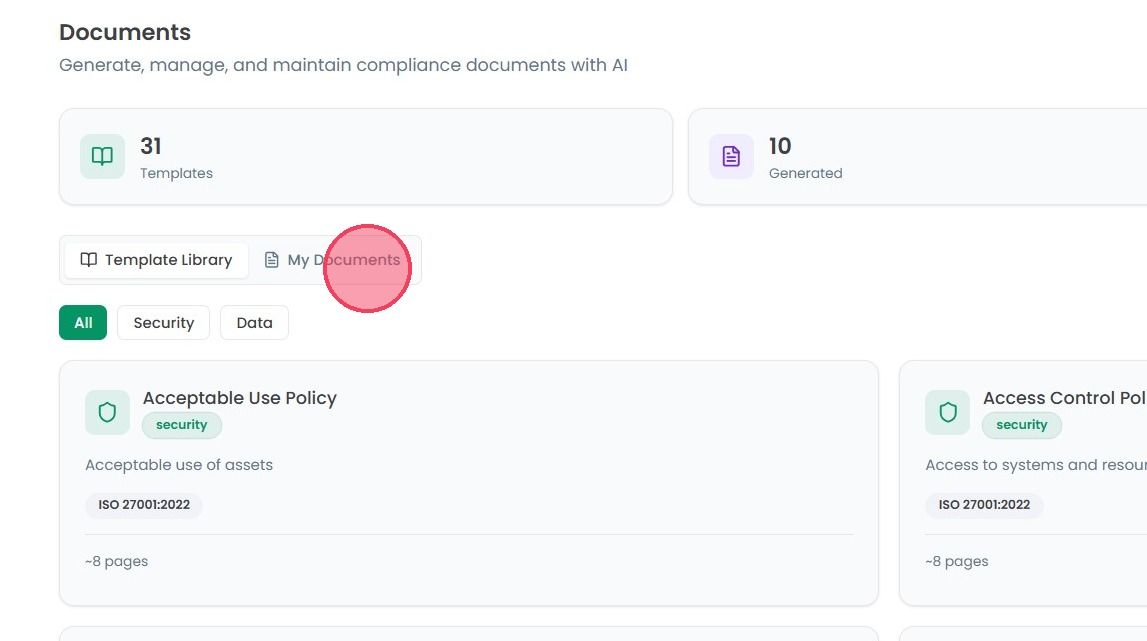
Task: Open the 31 Templates stat card
Action: point(366,157)
